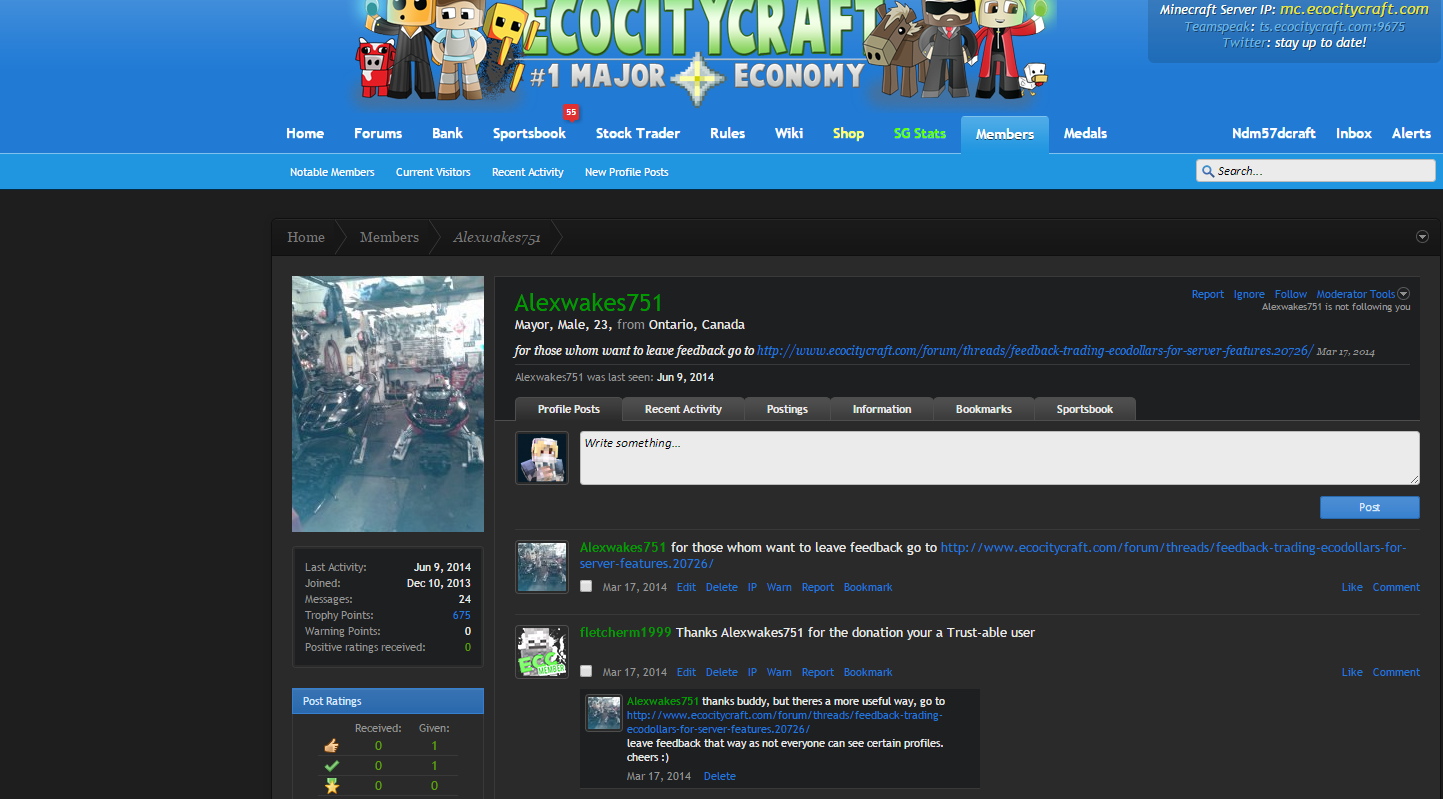Click the green checkmark rating icon

pos(332,766)
